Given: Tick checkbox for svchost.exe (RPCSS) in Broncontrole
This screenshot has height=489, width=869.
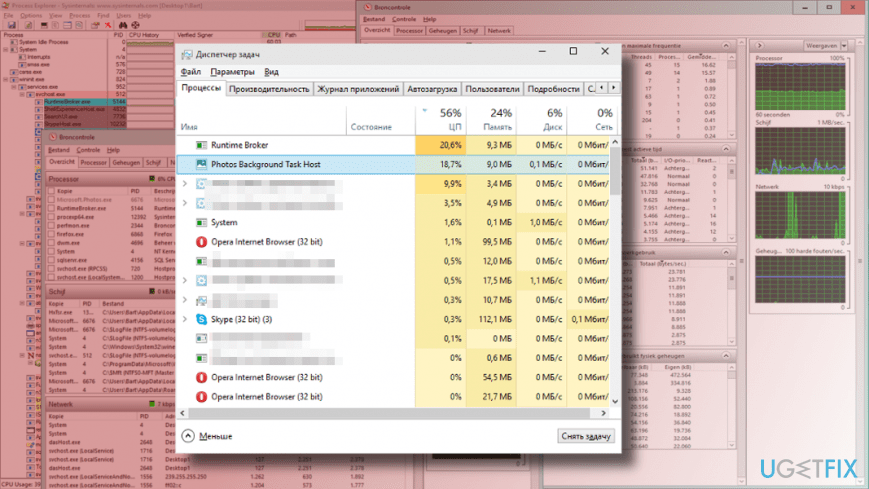Looking at the screenshot, I should pyautogui.click(x=52, y=268).
